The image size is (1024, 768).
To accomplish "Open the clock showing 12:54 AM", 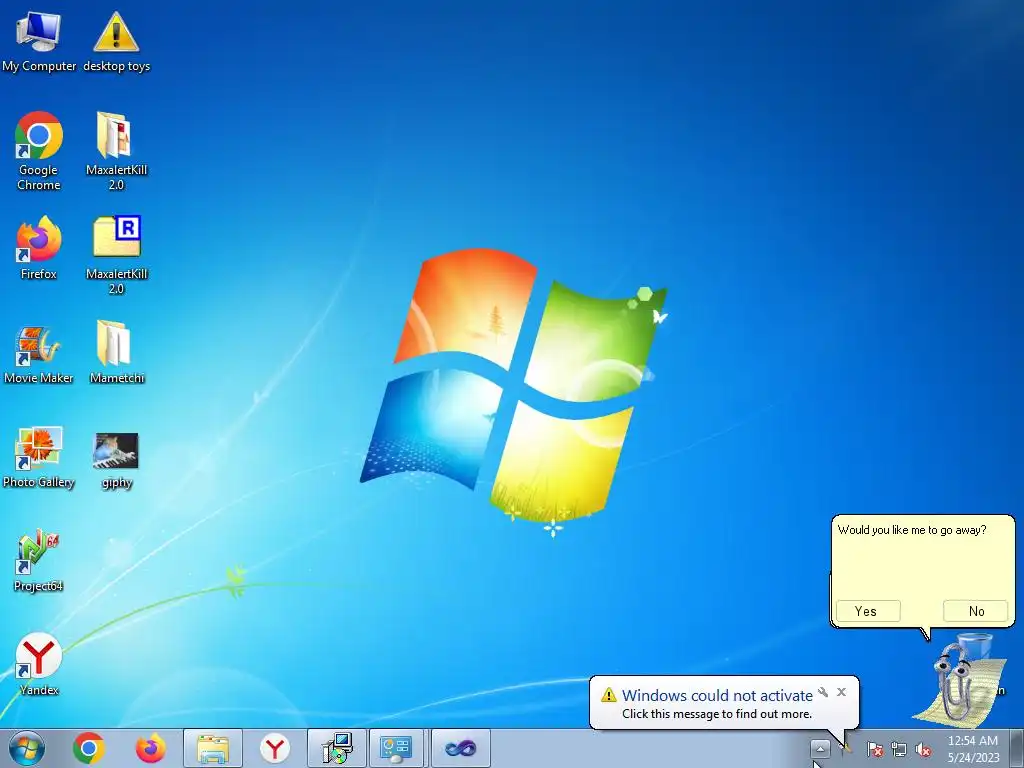I will click(973, 748).
